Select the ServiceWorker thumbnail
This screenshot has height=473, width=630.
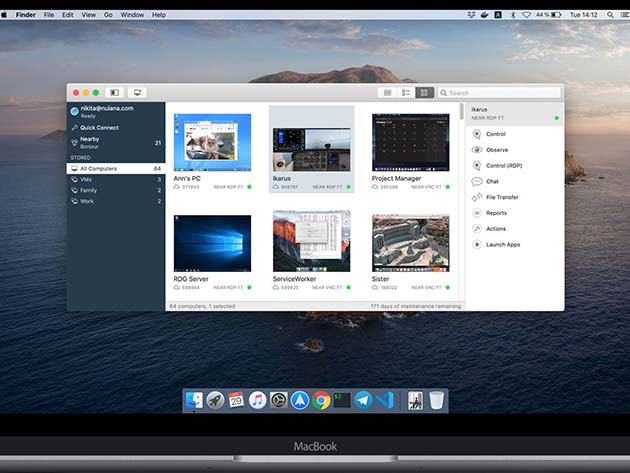[311, 241]
